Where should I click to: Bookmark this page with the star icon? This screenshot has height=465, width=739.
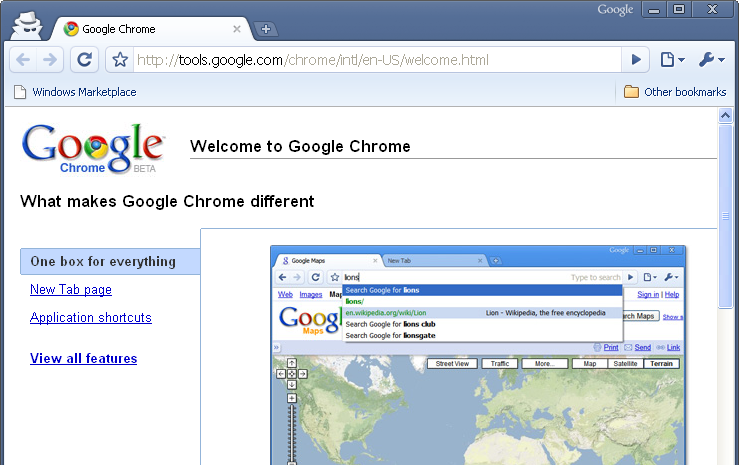pos(120,60)
